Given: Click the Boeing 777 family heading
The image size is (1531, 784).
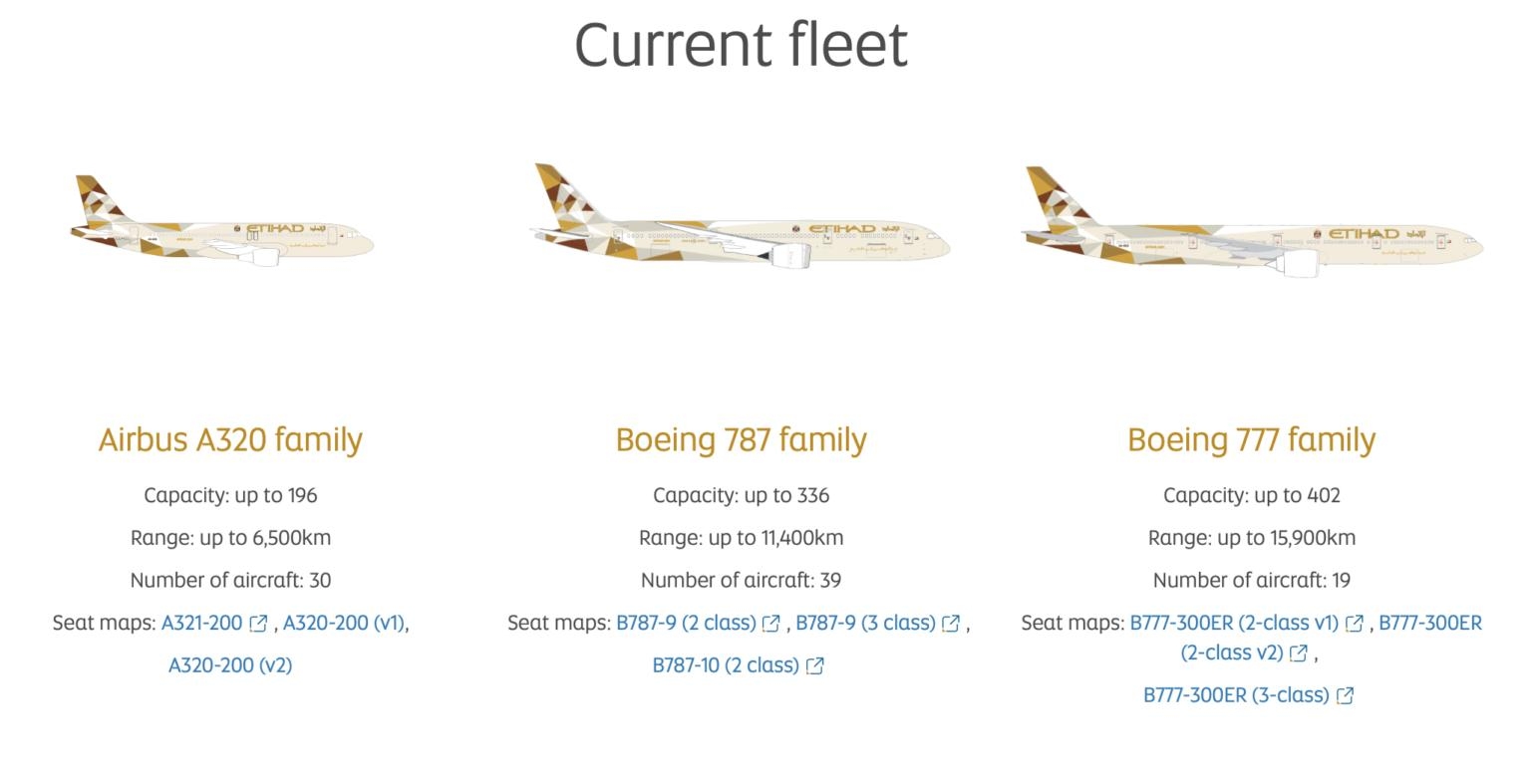Looking at the screenshot, I should tap(1251, 440).
